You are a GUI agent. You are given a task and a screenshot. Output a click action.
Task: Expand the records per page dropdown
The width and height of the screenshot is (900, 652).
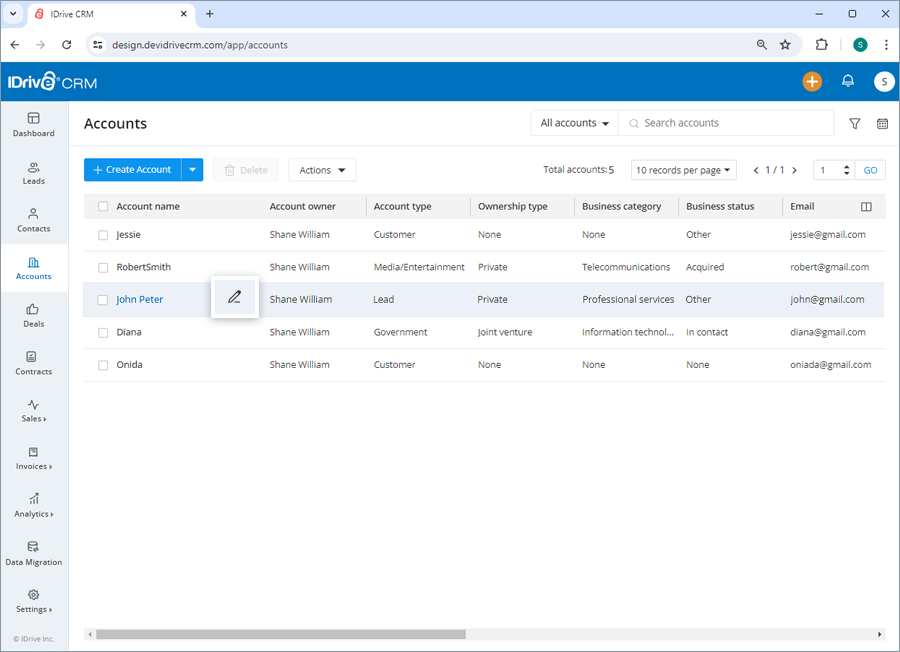683,169
